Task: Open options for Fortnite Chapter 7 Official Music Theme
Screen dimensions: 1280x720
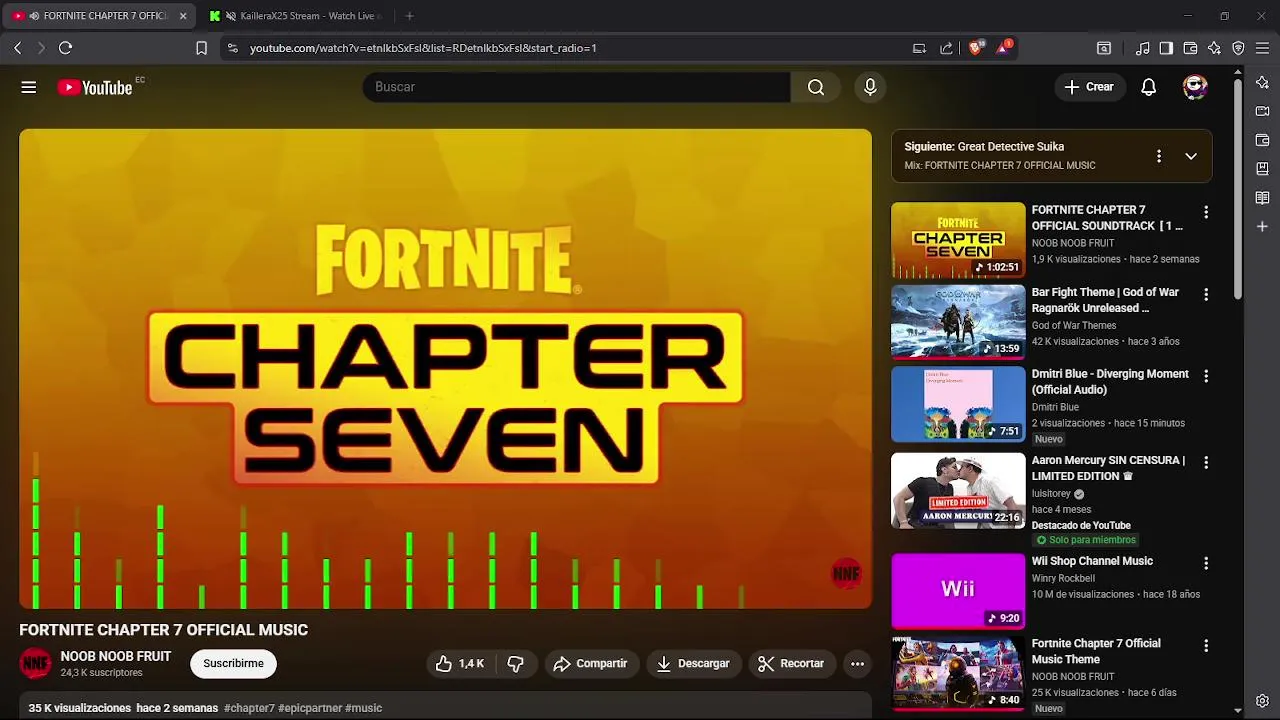Action: 1206,645
